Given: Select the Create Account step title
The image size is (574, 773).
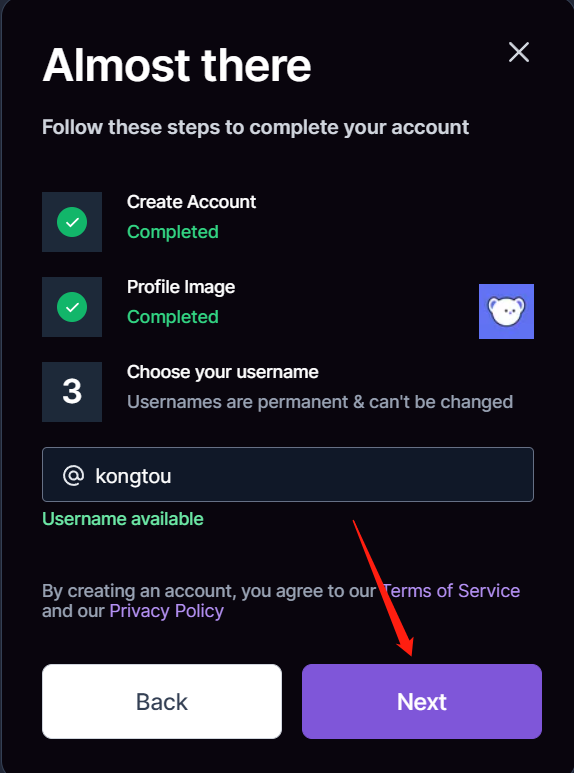Looking at the screenshot, I should [191, 202].
